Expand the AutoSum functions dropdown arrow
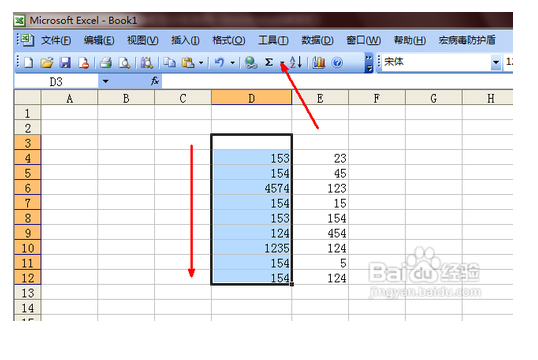This screenshot has width=538, height=360. (x=282, y=63)
